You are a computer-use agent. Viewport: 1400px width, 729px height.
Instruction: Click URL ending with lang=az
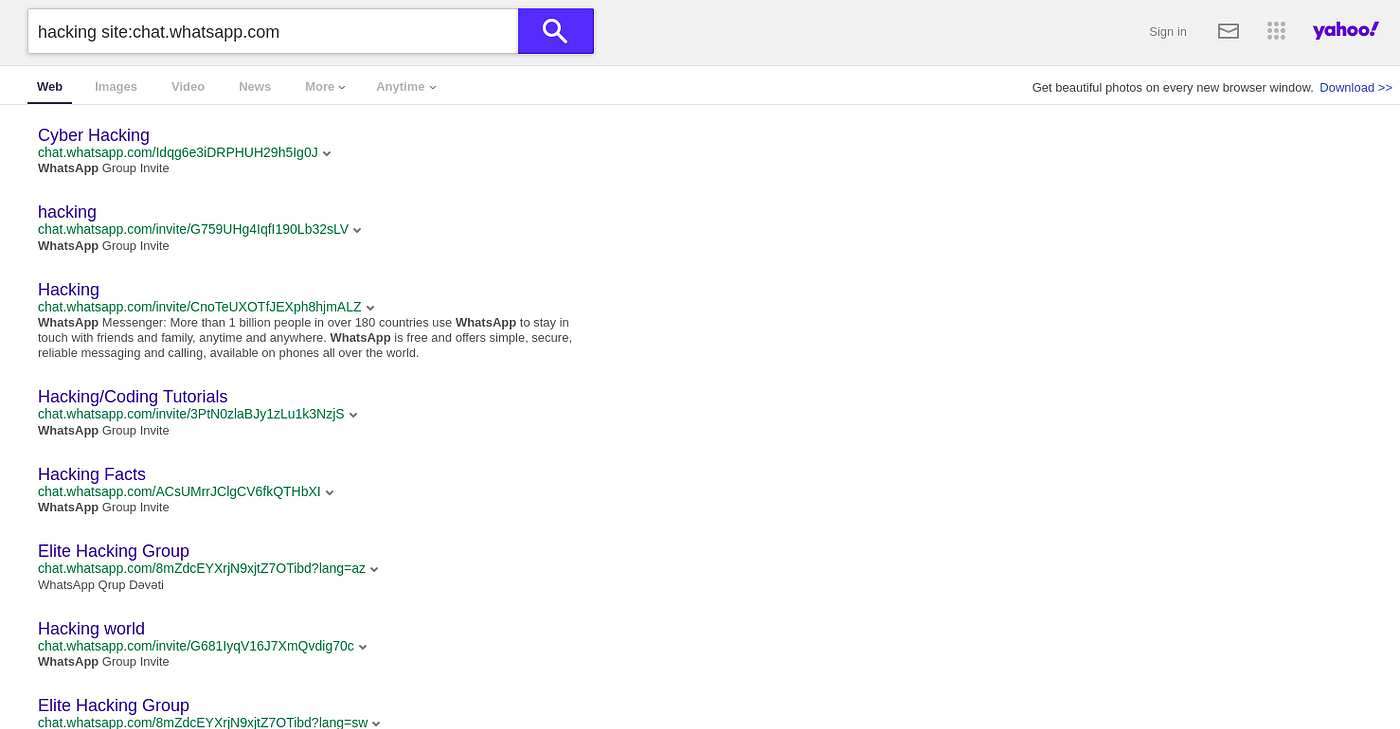click(x=202, y=568)
